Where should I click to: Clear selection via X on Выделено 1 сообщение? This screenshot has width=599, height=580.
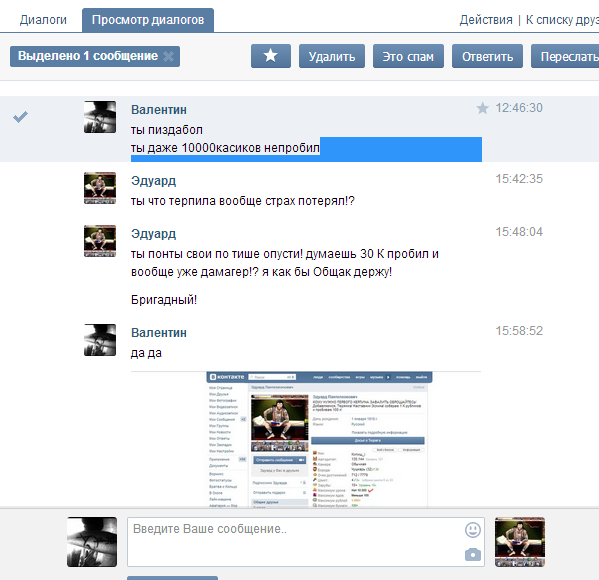(x=168, y=57)
